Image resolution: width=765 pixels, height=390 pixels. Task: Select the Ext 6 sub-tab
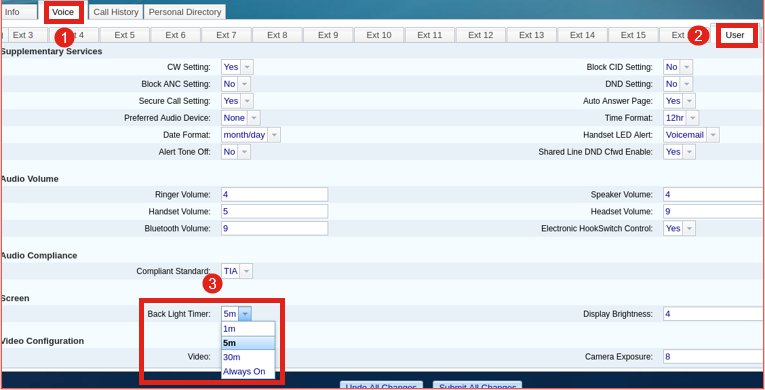pos(175,35)
